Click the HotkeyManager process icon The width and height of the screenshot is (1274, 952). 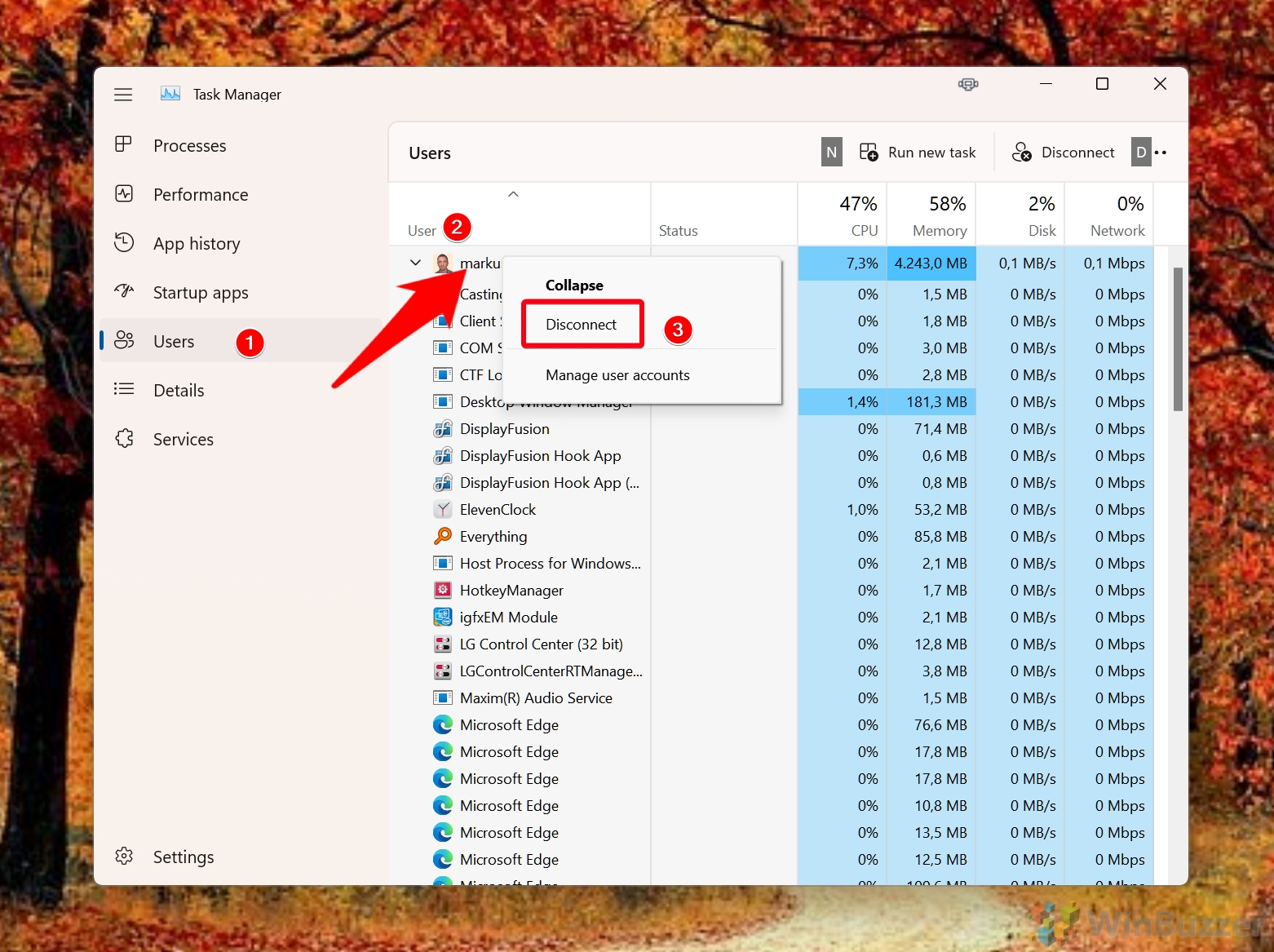click(x=443, y=591)
